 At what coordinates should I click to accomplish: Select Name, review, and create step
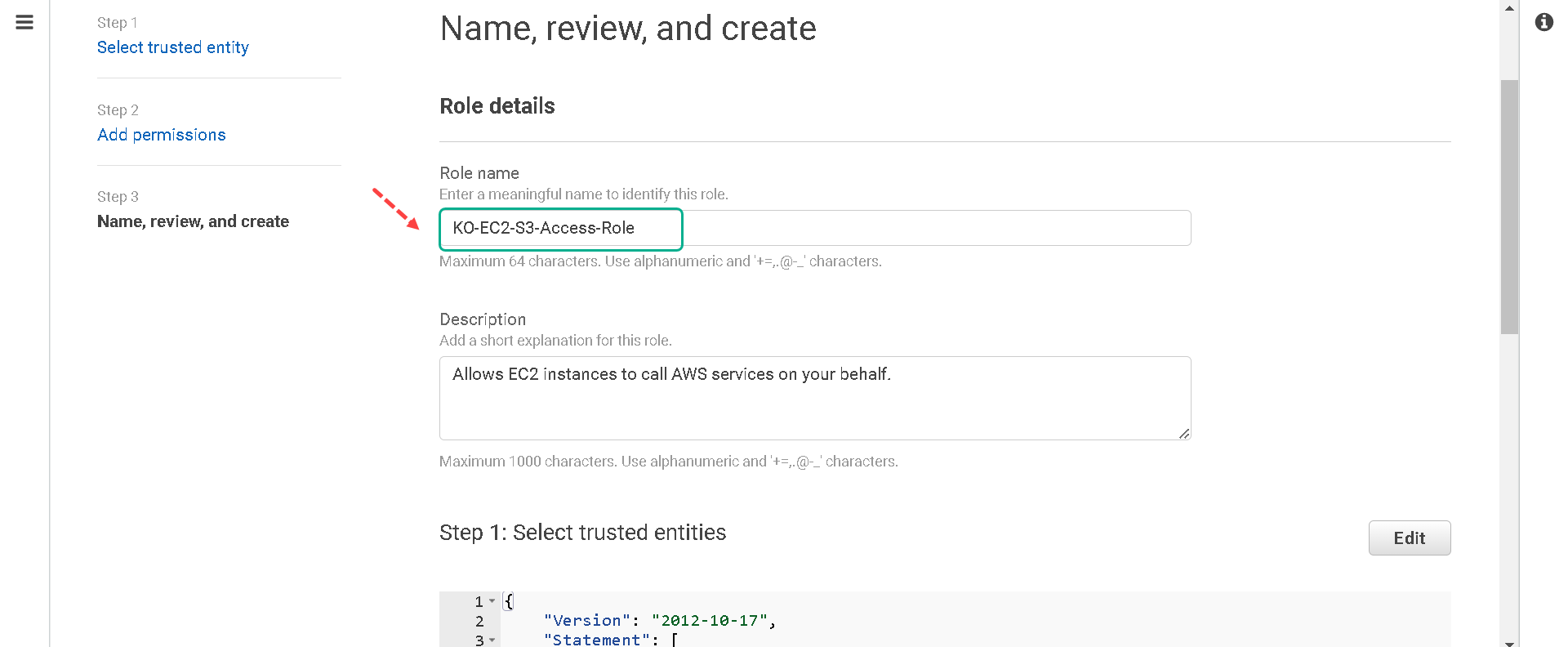pyautogui.click(x=193, y=221)
